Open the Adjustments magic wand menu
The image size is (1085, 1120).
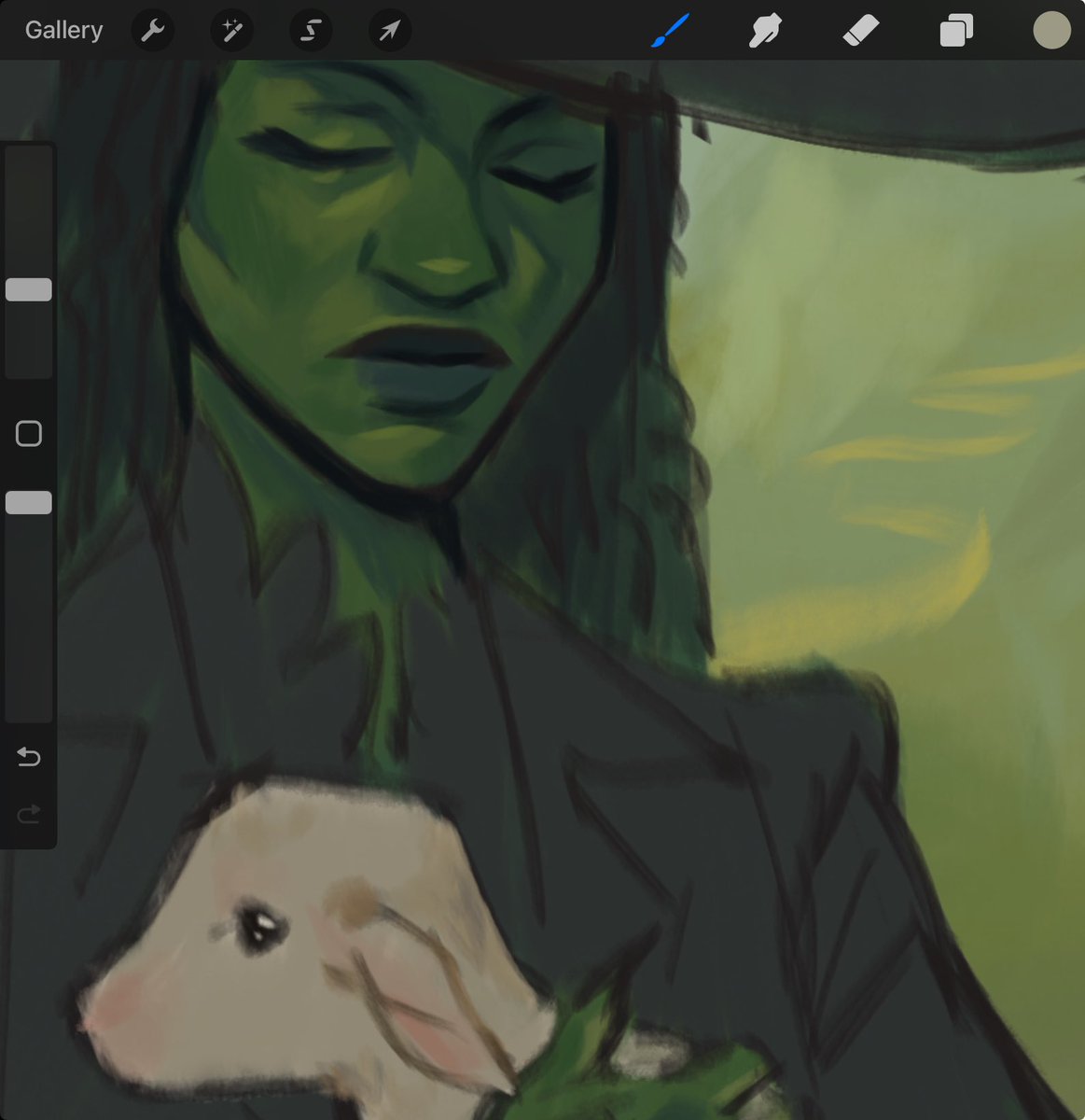pyautogui.click(x=231, y=31)
